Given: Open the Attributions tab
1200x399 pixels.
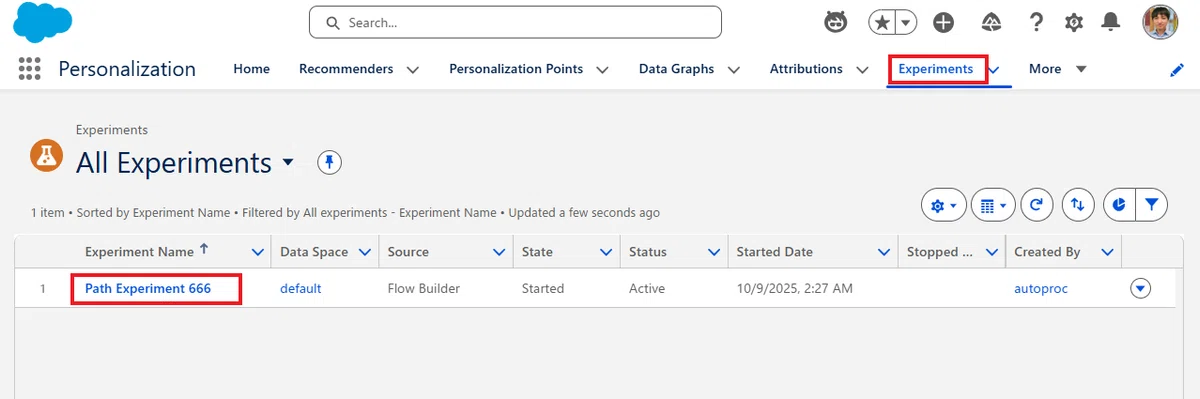Looking at the screenshot, I should pyautogui.click(x=806, y=69).
